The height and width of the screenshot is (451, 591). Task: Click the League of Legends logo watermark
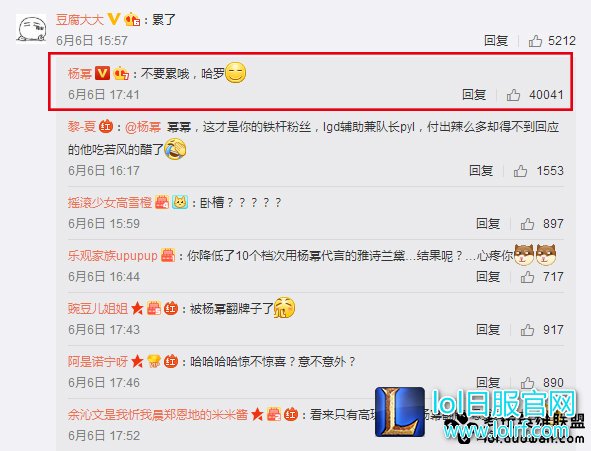(400, 412)
